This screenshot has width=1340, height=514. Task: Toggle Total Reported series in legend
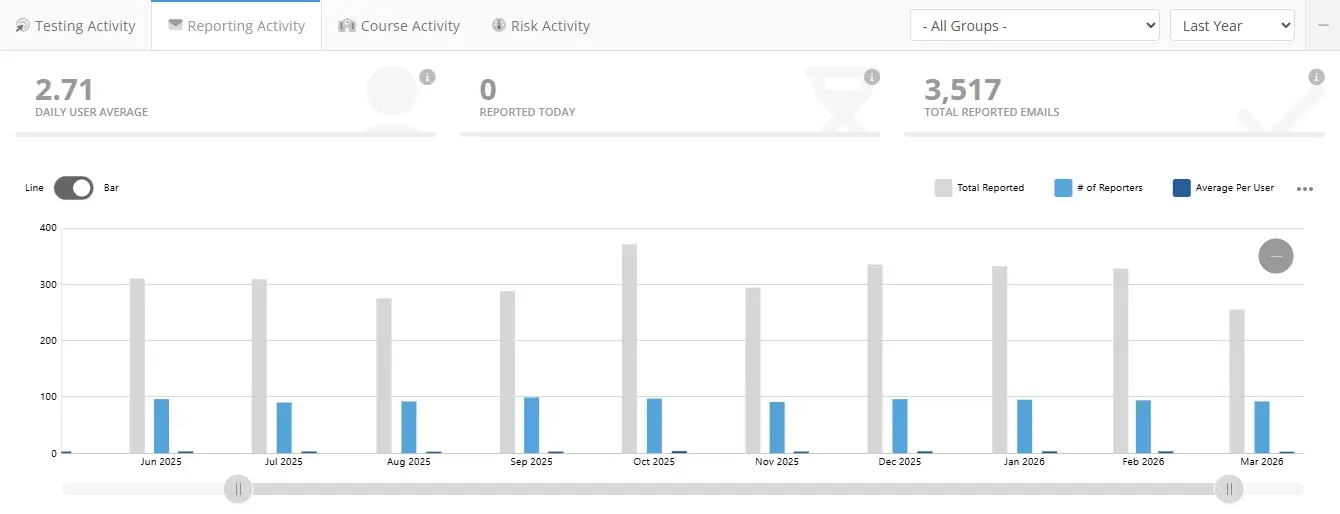coord(979,188)
